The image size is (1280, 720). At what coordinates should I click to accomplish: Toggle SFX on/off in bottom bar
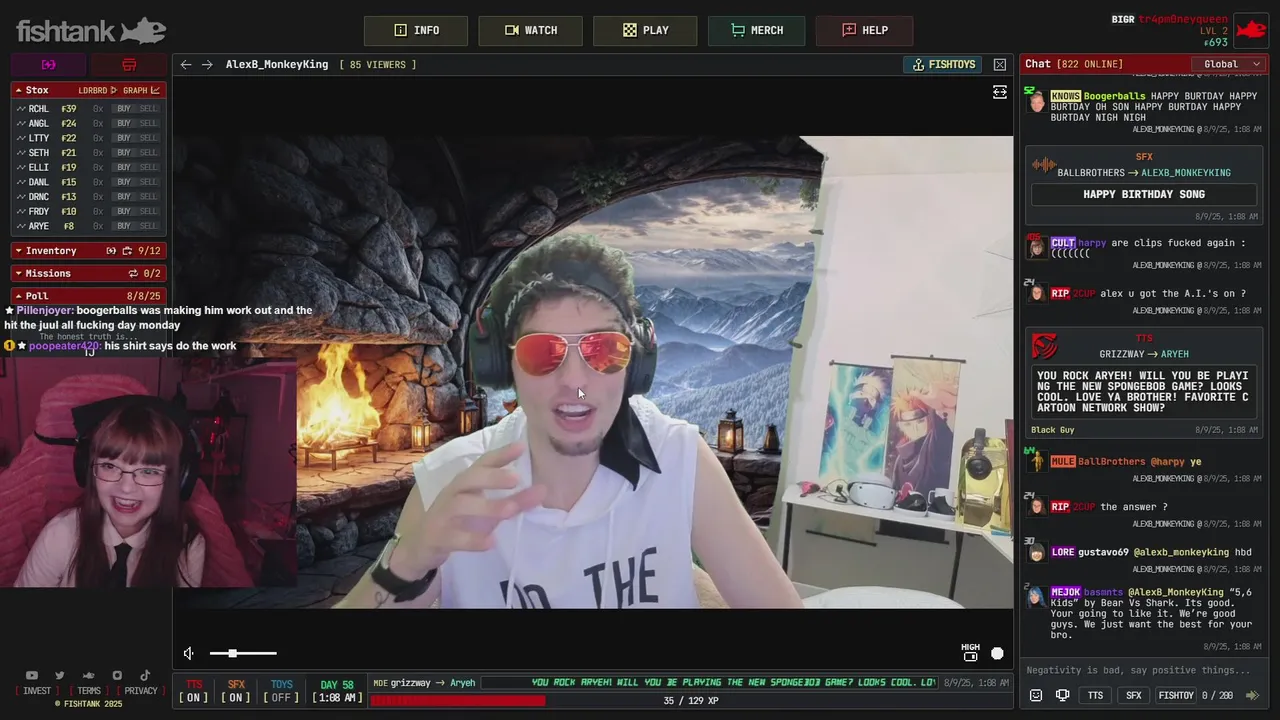[x=236, y=691]
